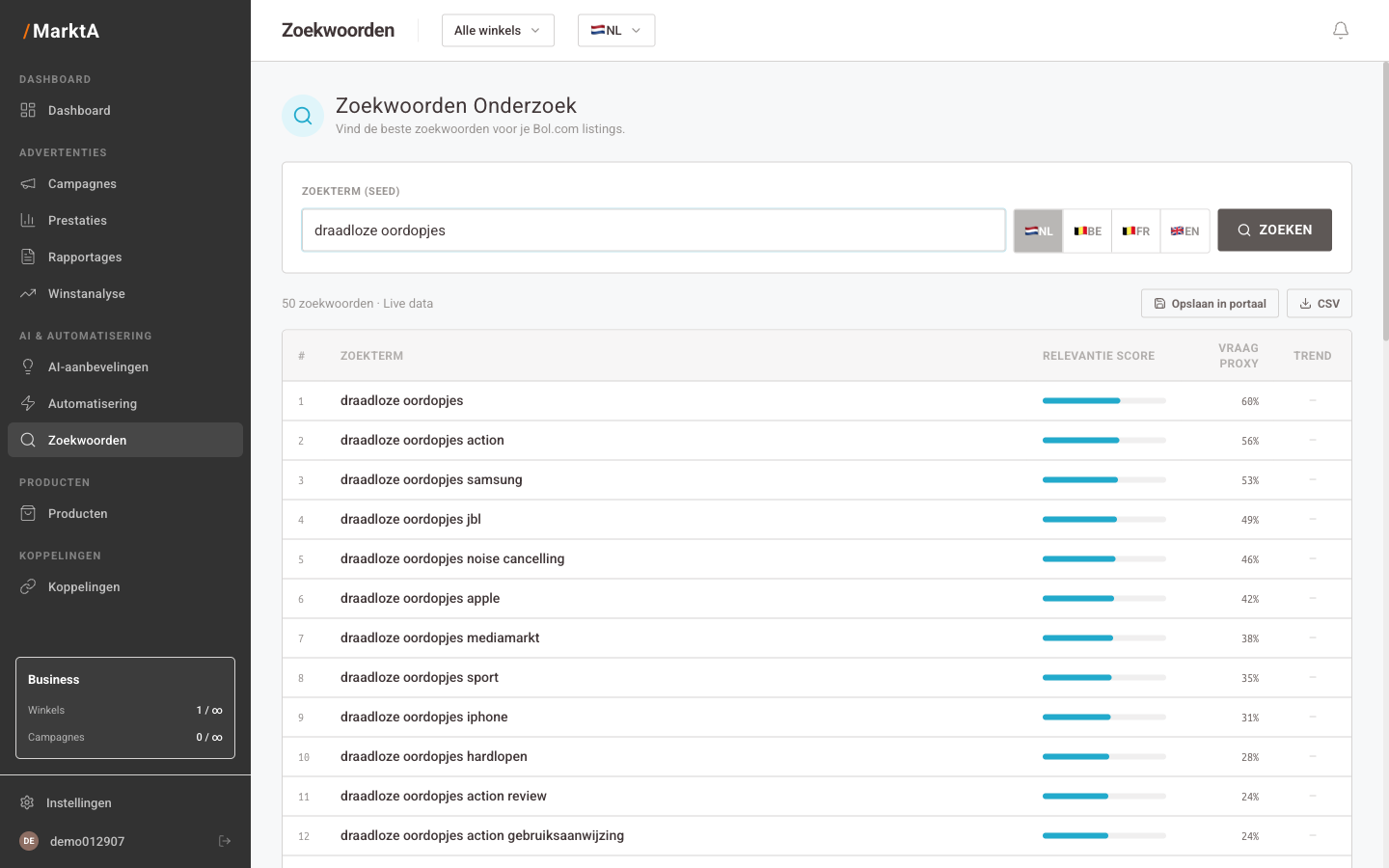Click relevance bar for draadloze oordopjes jbl
This screenshot has height=868, width=1389.
1104,520
